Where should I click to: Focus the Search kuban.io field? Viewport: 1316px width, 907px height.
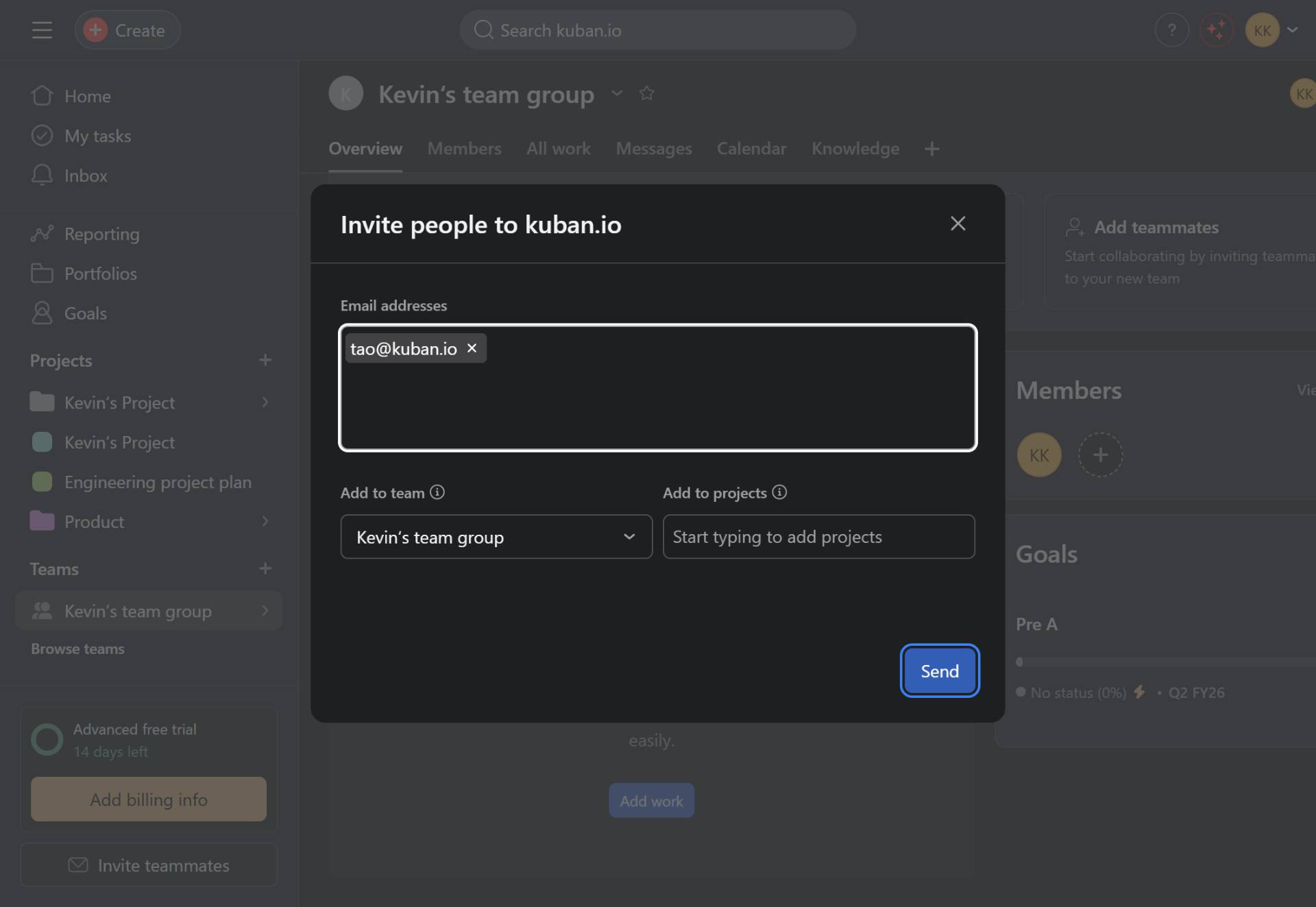pyautogui.click(x=657, y=30)
